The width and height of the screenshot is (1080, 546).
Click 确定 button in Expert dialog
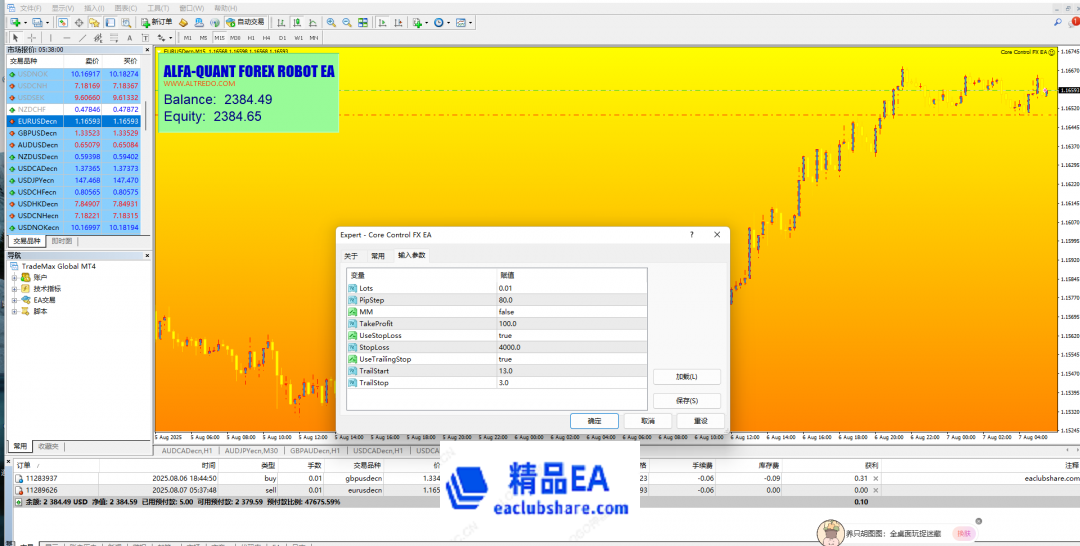[x=594, y=421]
